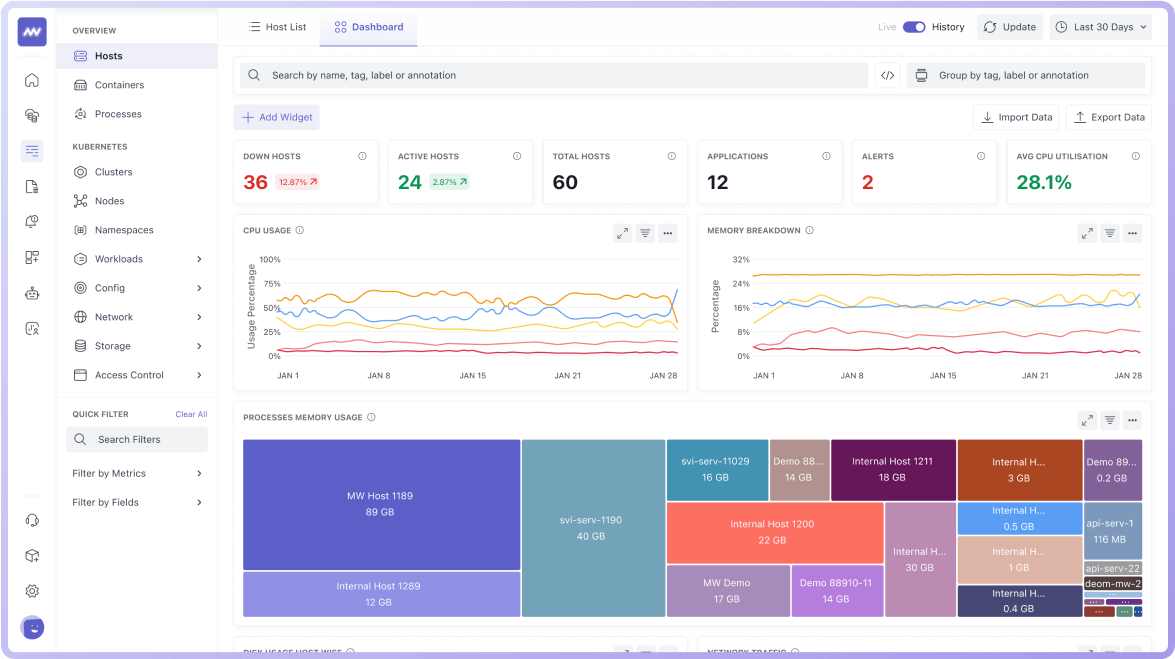Click the Add Widget button
This screenshot has width=1175, height=659.
pos(276,117)
